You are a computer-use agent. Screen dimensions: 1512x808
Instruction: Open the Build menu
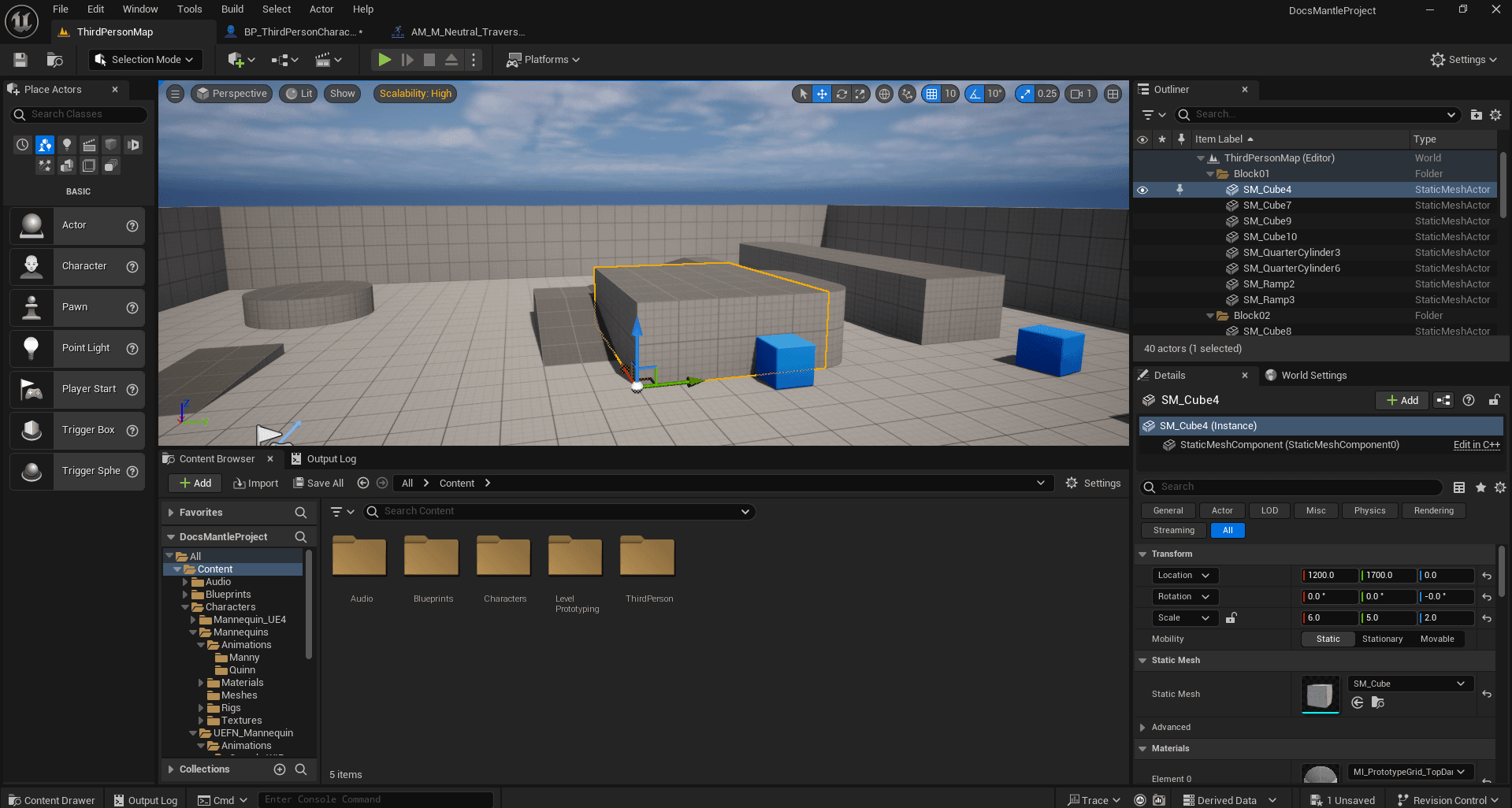[232, 9]
